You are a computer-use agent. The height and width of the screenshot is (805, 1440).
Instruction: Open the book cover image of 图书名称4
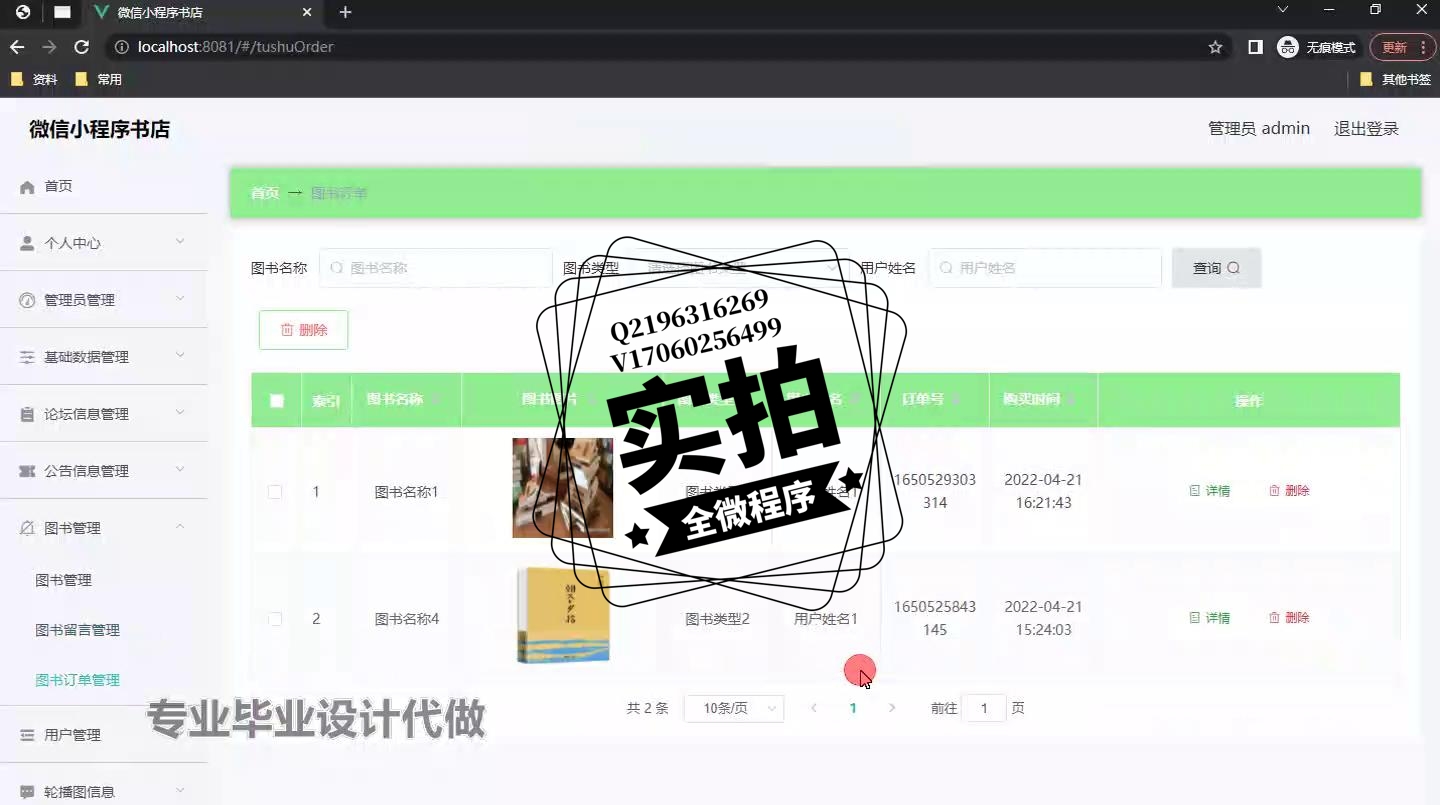pyautogui.click(x=563, y=616)
